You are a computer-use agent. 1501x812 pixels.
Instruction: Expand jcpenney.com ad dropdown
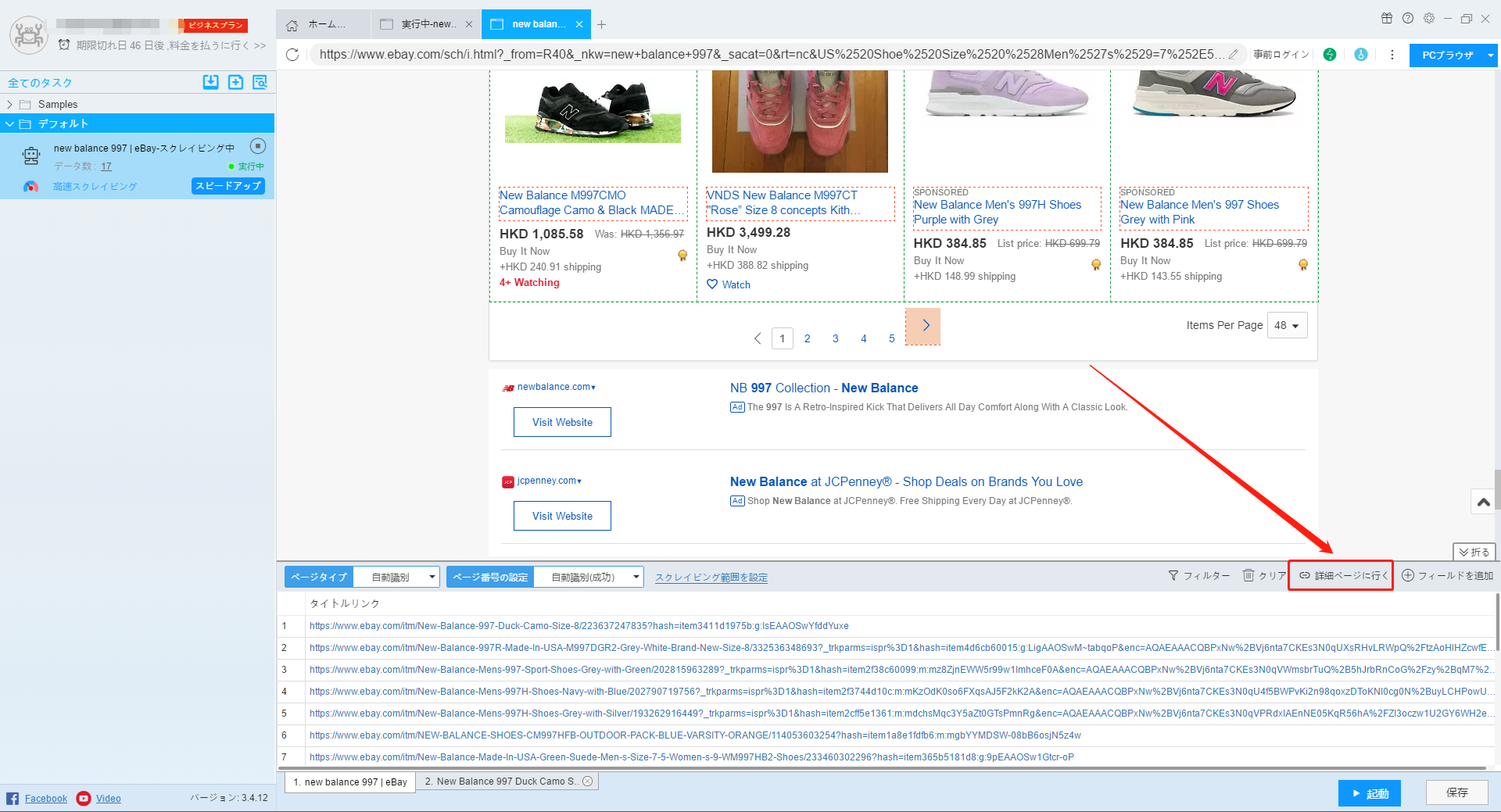pos(579,481)
